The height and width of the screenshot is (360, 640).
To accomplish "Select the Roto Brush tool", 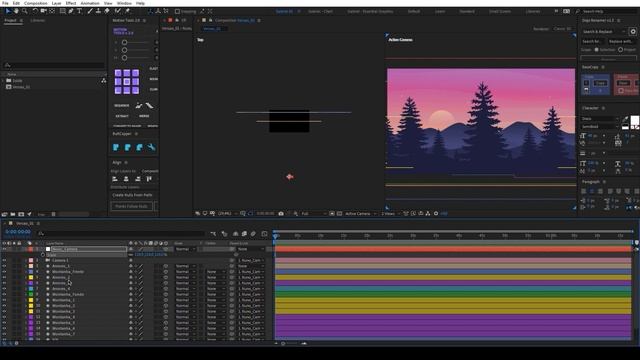I will 118,11.
